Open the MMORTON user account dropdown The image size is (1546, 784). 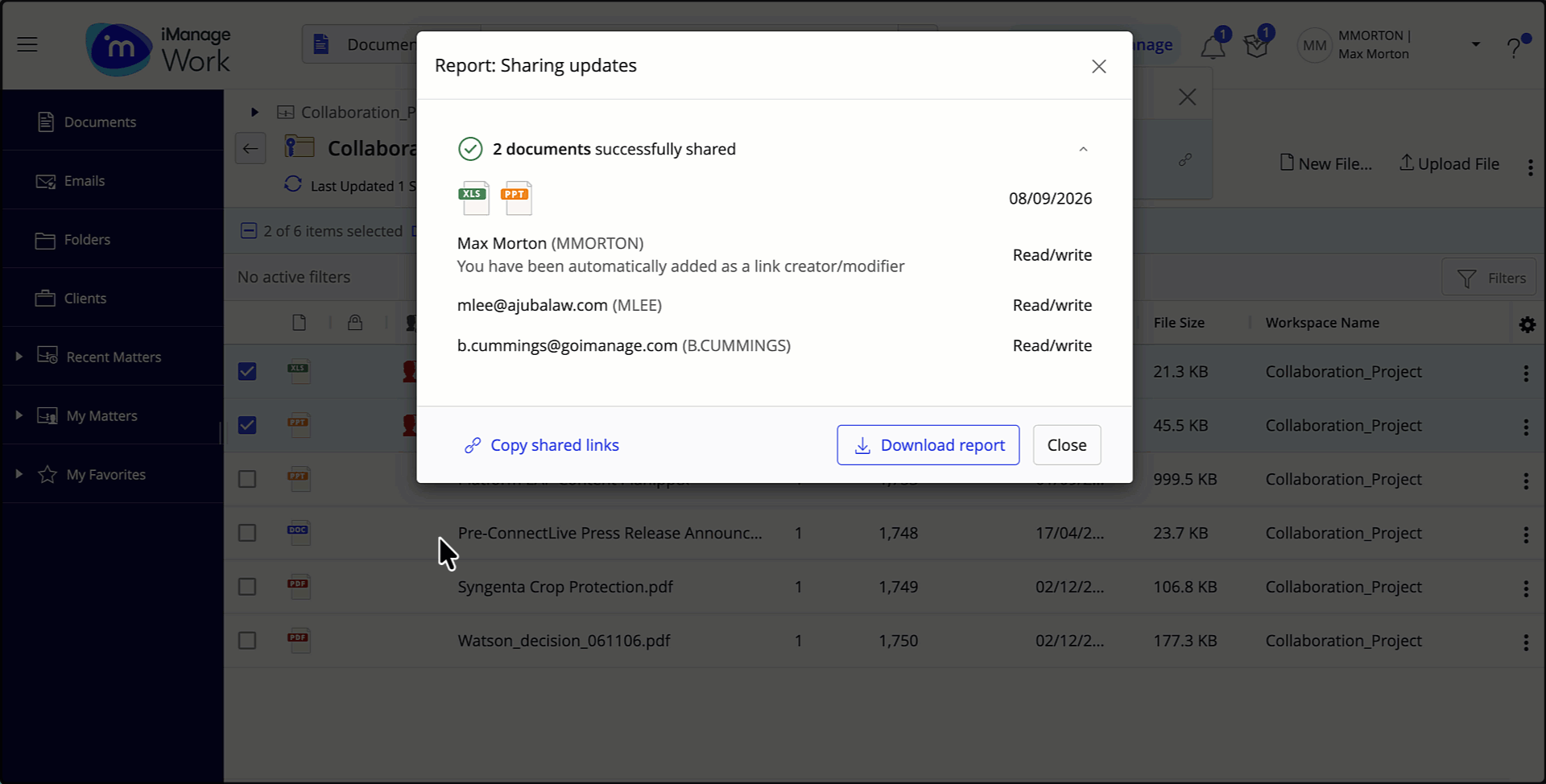1476,44
